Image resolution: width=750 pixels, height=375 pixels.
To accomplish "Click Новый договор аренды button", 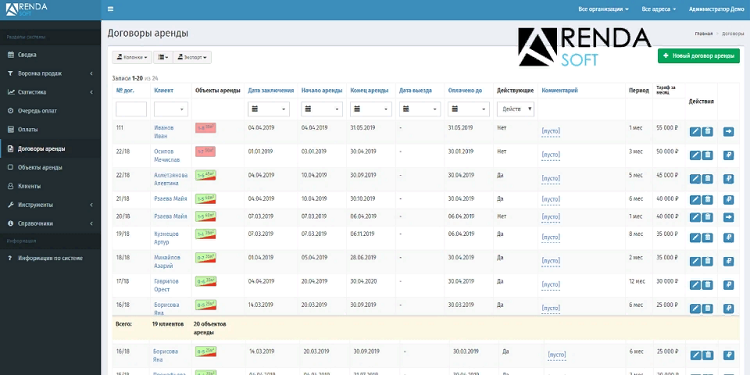I will 699,55.
